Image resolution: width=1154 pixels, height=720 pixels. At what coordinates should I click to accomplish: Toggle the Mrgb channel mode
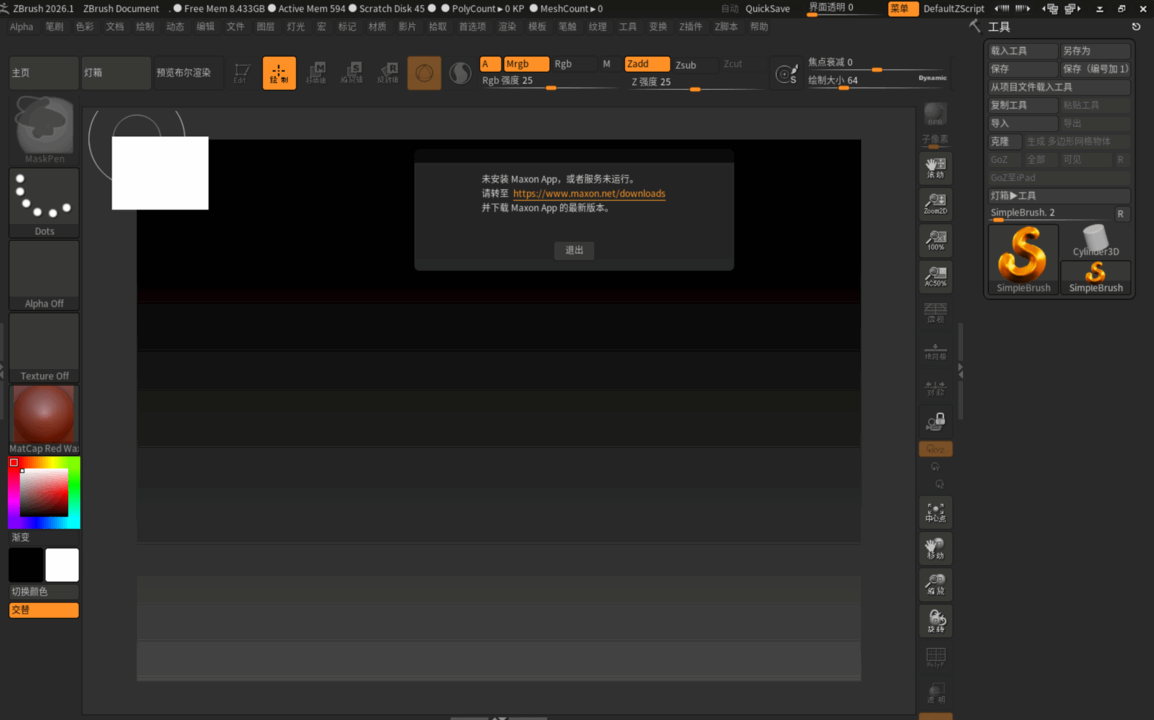tap(528, 62)
